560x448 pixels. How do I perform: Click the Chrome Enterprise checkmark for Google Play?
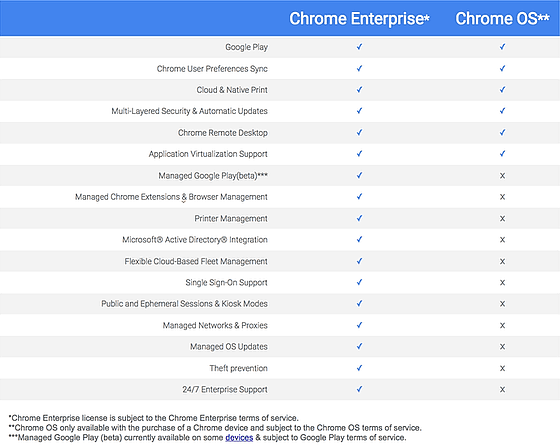tap(359, 47)
